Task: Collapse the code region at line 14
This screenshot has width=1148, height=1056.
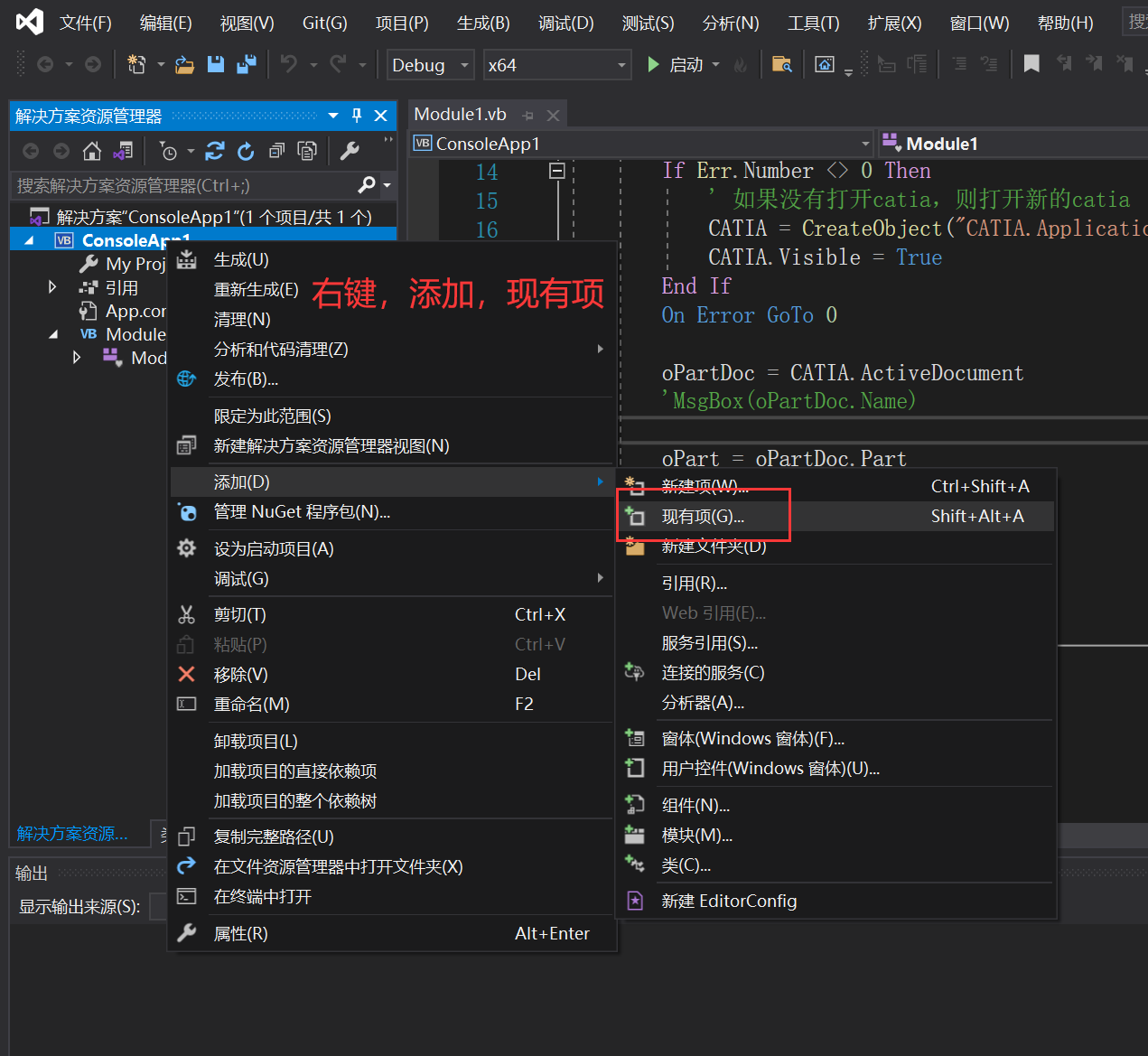Action: pos(557,170)
